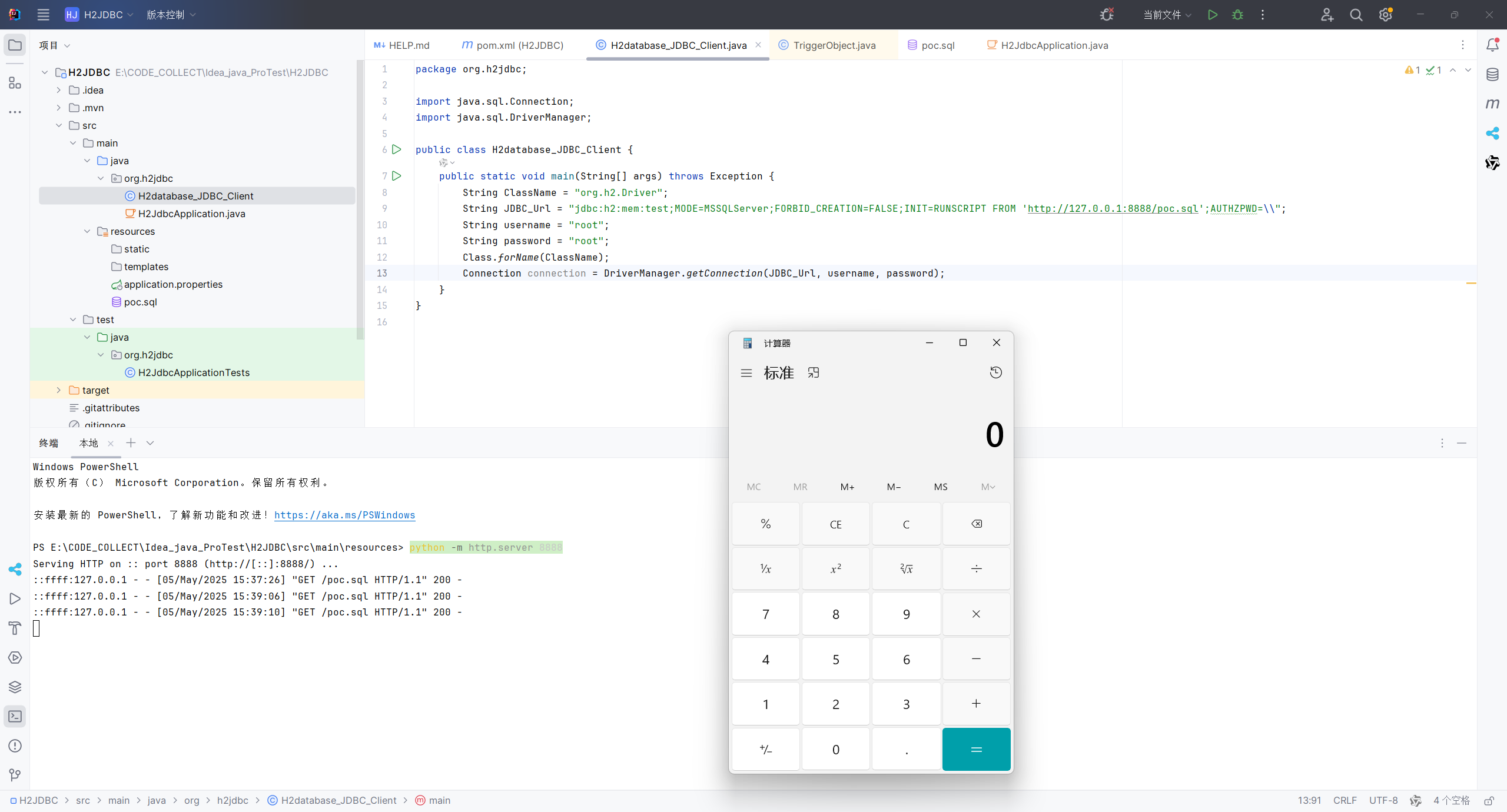This screenshot has height=812, width=1507.
Task: Open the 版本控制 dropdown
Action: (x=171, y=15)
